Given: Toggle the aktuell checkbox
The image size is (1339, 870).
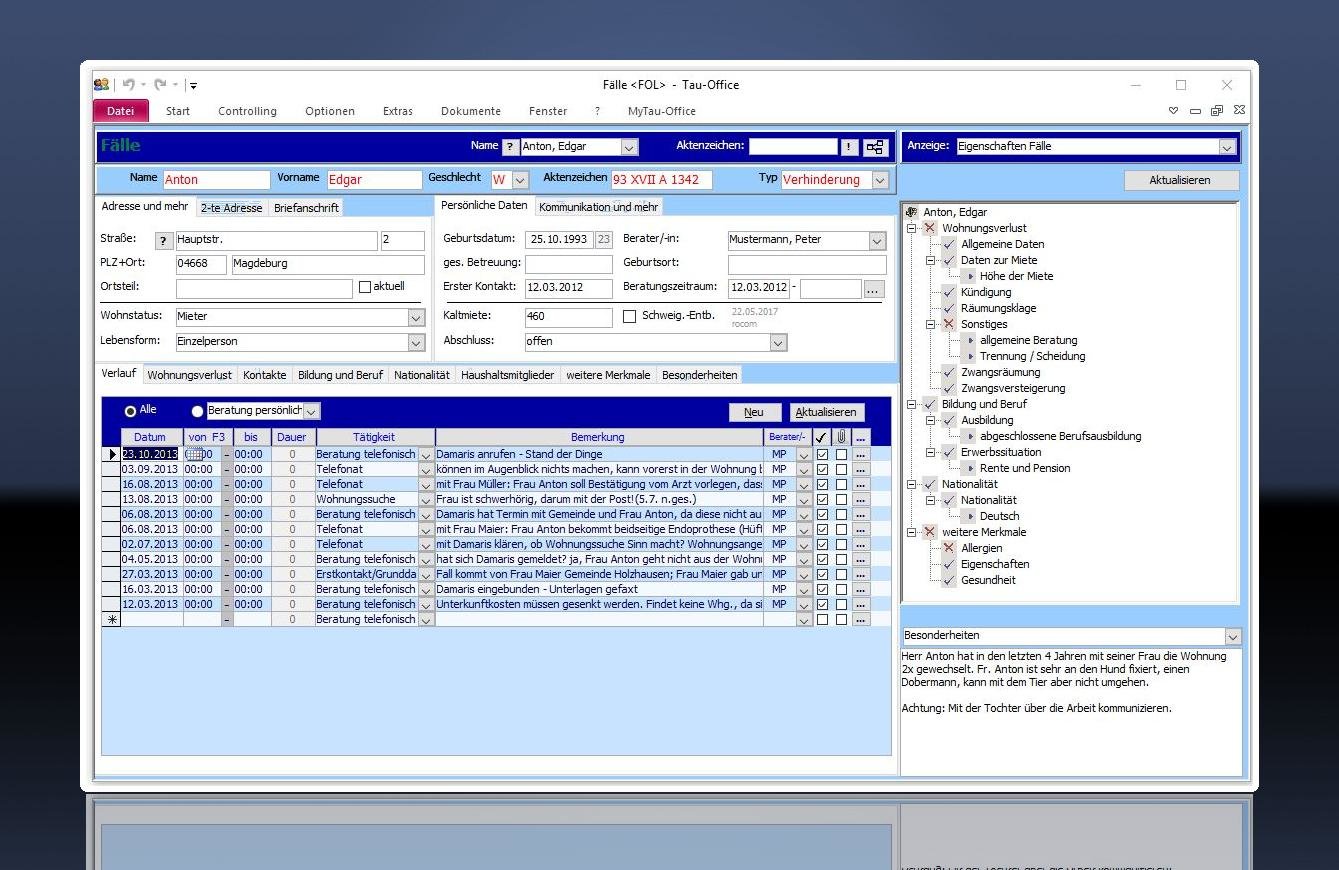Looking at the screenshot, I should pyautogui.click(x=365, y=287).
